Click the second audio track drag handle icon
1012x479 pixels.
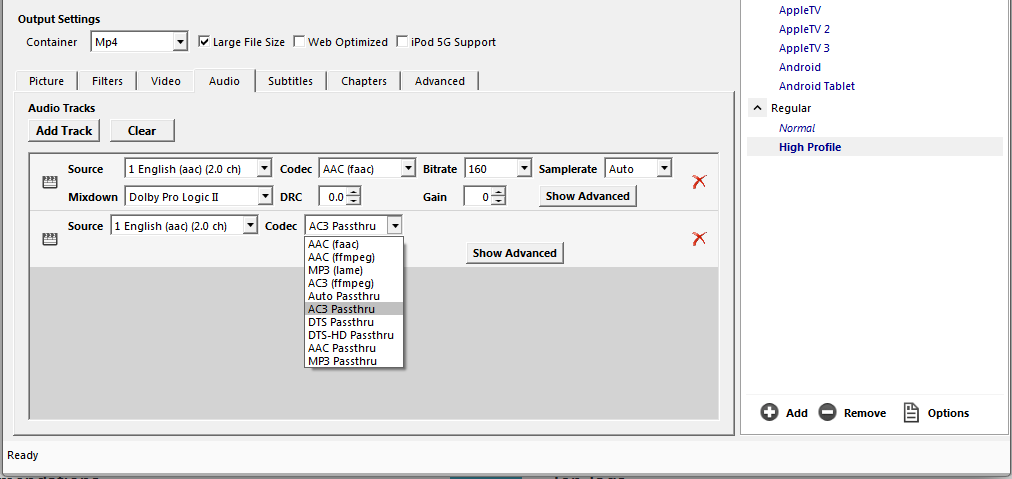pyautogui.click(x=49, y=239)
